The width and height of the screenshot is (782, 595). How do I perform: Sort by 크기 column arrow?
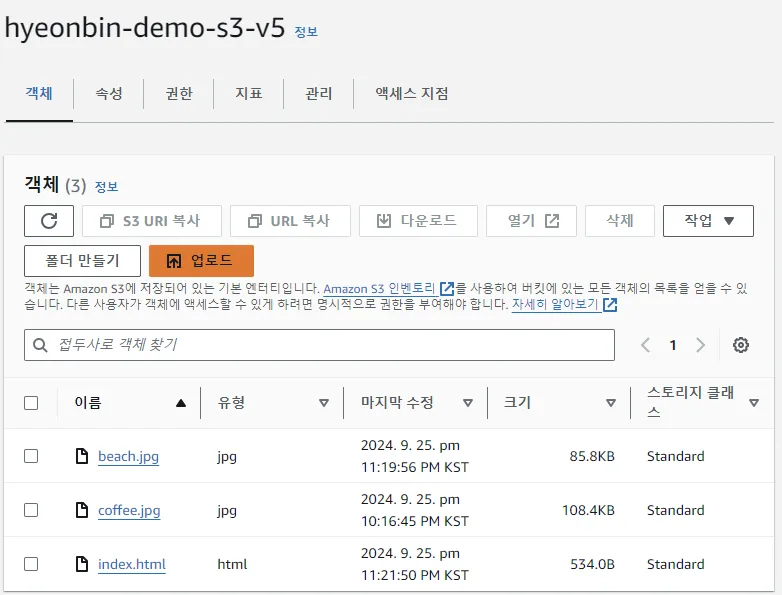coord(611,403)
